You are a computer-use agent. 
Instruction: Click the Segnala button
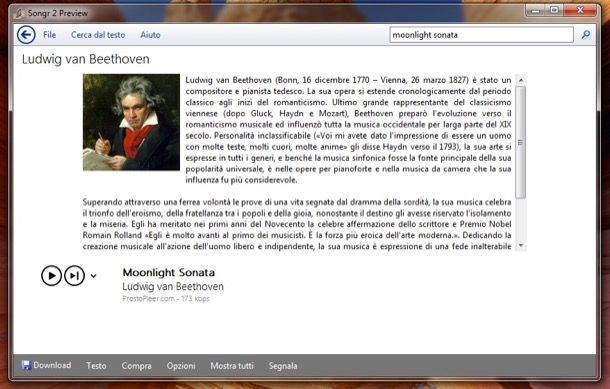pyautogui.click(x=283, y=366)
